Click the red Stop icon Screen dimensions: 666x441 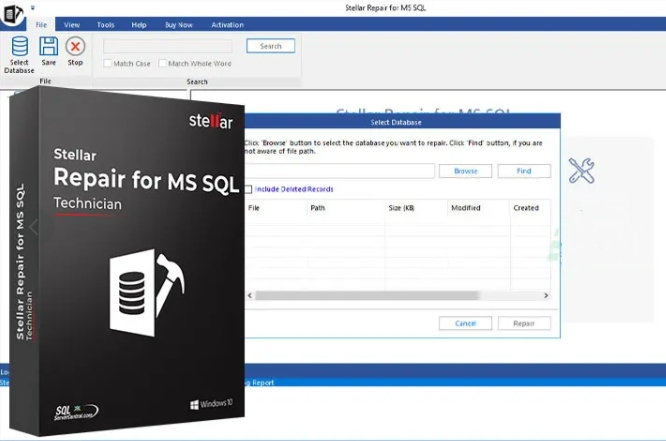75,46
